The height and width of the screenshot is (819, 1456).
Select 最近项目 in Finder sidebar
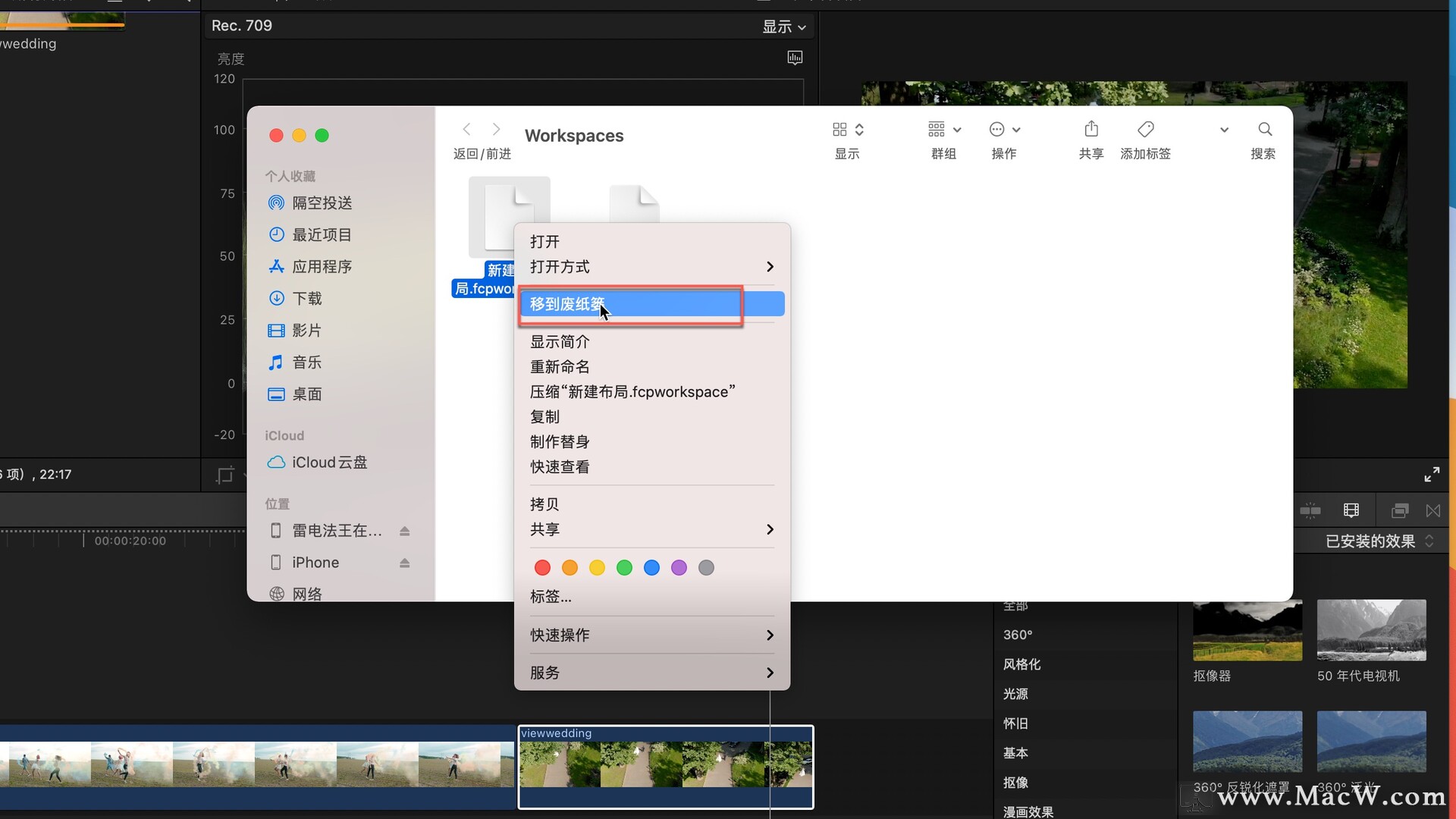tap(311, 235)
